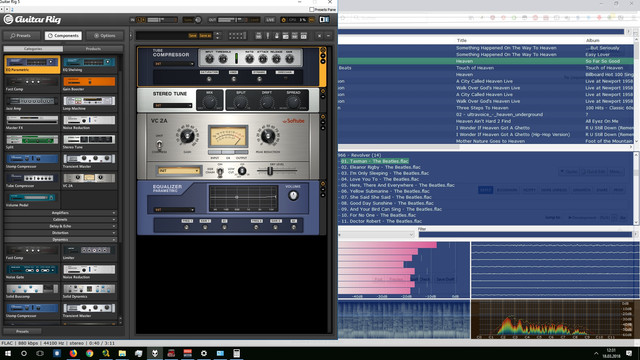Open the Presets browser tab
Viewport: 640px width, 360px height.
click(22, 36)
